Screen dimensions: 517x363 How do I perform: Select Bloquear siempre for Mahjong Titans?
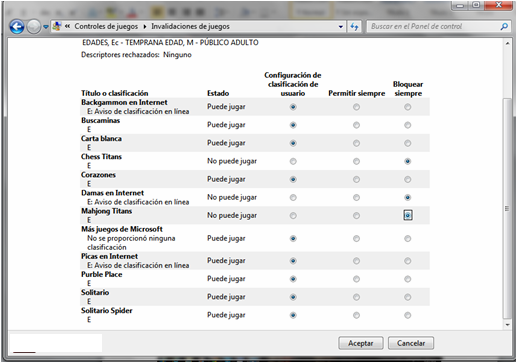click(408, 215)
